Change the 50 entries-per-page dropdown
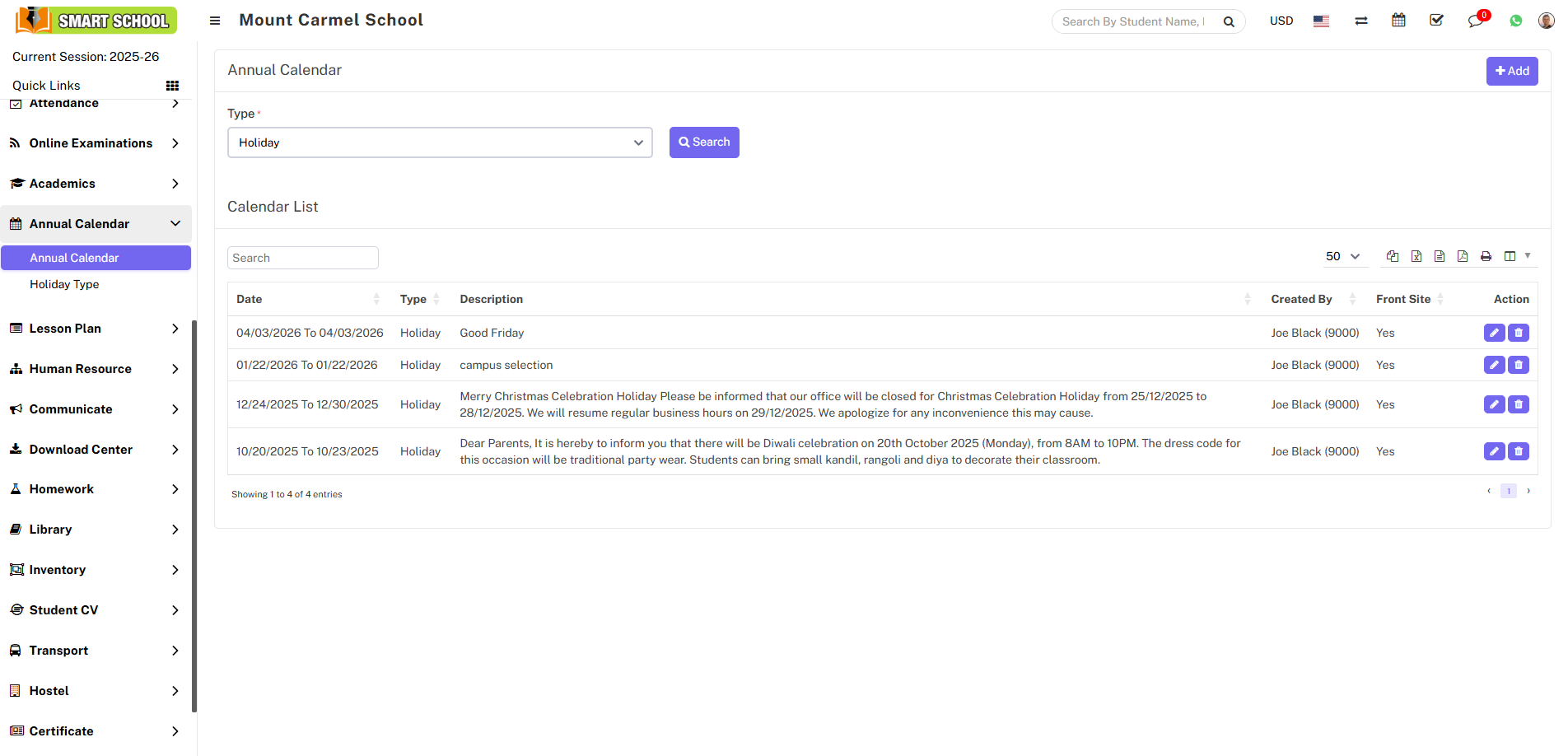 (1342, 256)
